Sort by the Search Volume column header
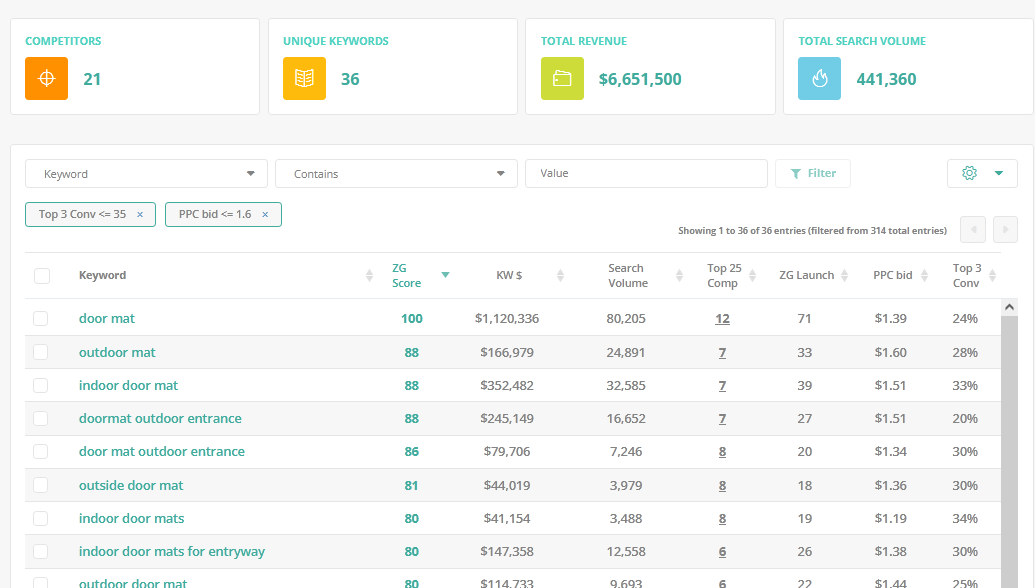 (626, 276)
